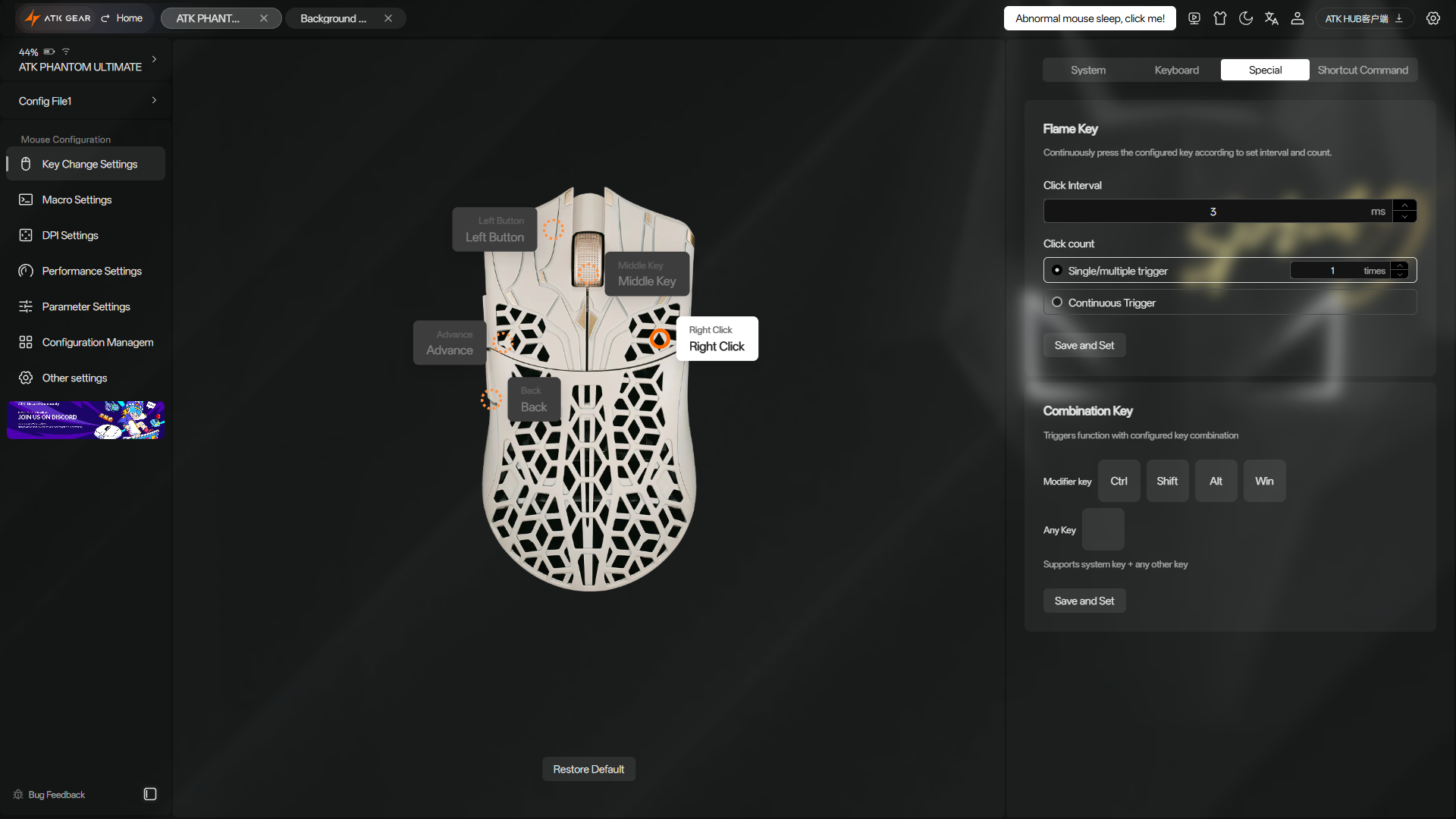Image resolution: width=1456 pixels, height=819 pixels.
Task: Select the Middle Key label on the mouse
Action: click(647, 274)
